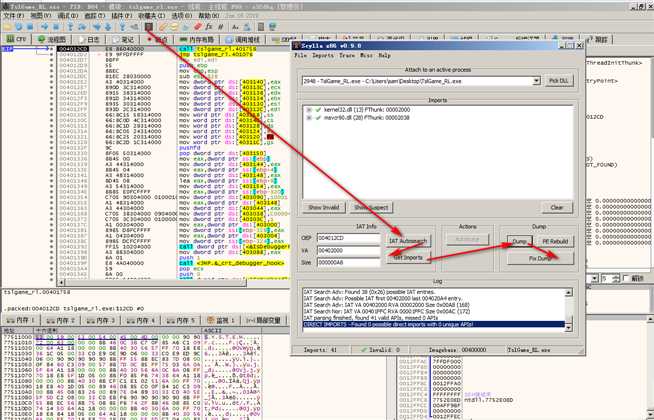Restart the debugged program via toolbar
The height and width of the screenshot is (420, 654).
pyautogui.click(x=19, y=27)
